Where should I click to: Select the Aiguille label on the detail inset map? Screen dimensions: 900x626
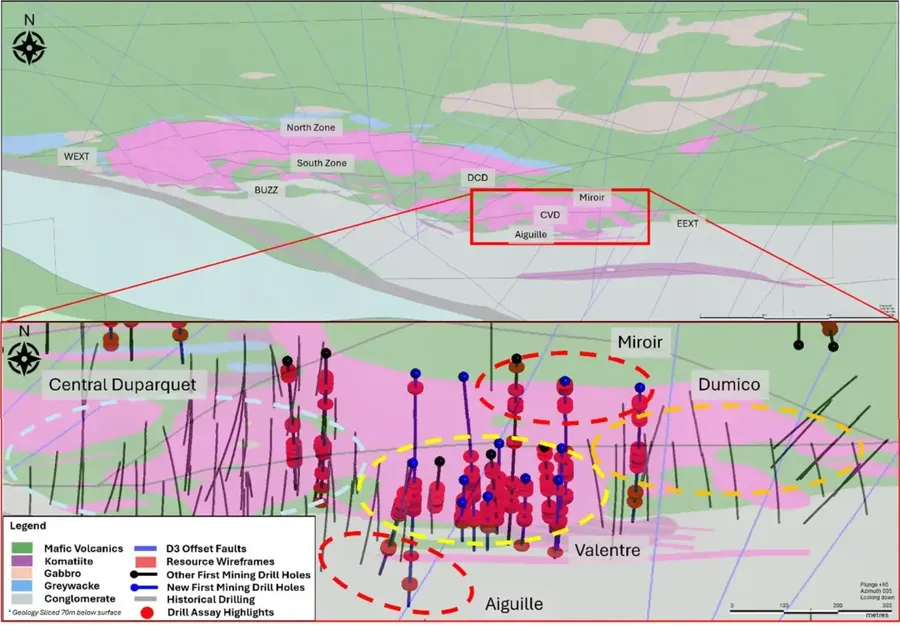[x=514, y=604]
